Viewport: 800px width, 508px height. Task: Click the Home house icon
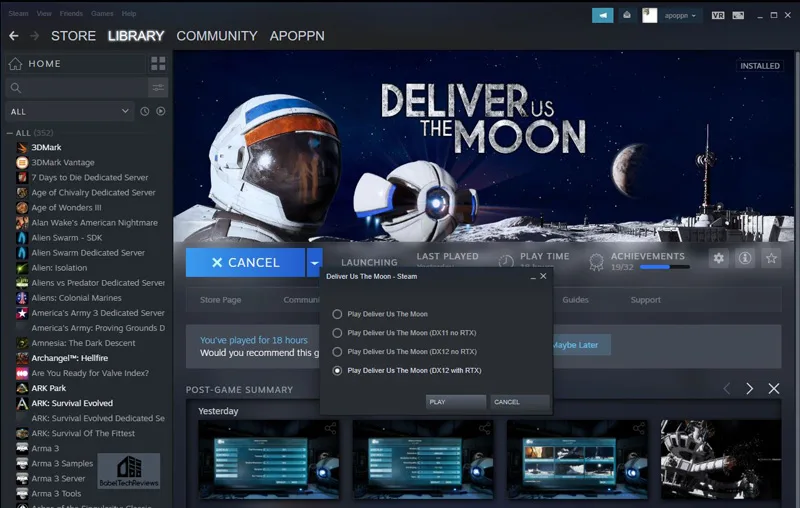pos(15,64)
